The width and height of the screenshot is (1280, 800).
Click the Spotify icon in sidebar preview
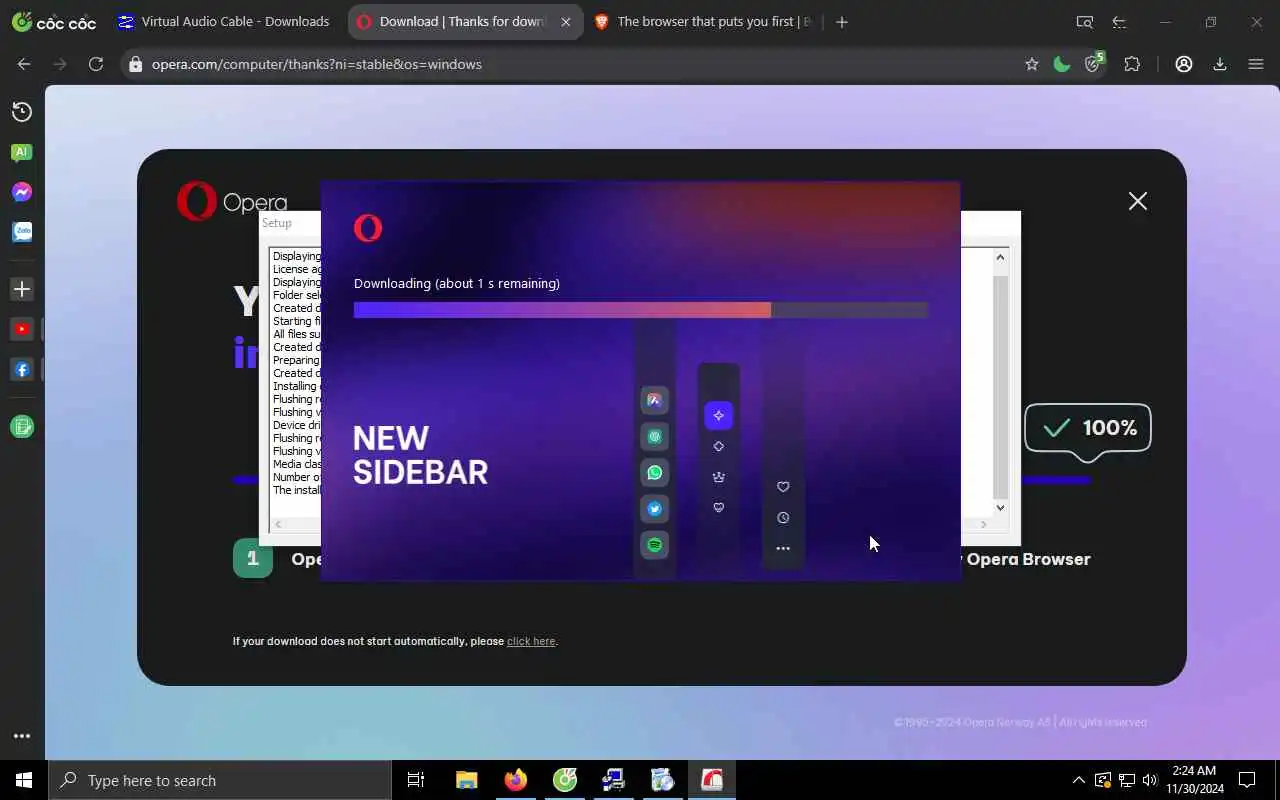click(x=655, y=545)
